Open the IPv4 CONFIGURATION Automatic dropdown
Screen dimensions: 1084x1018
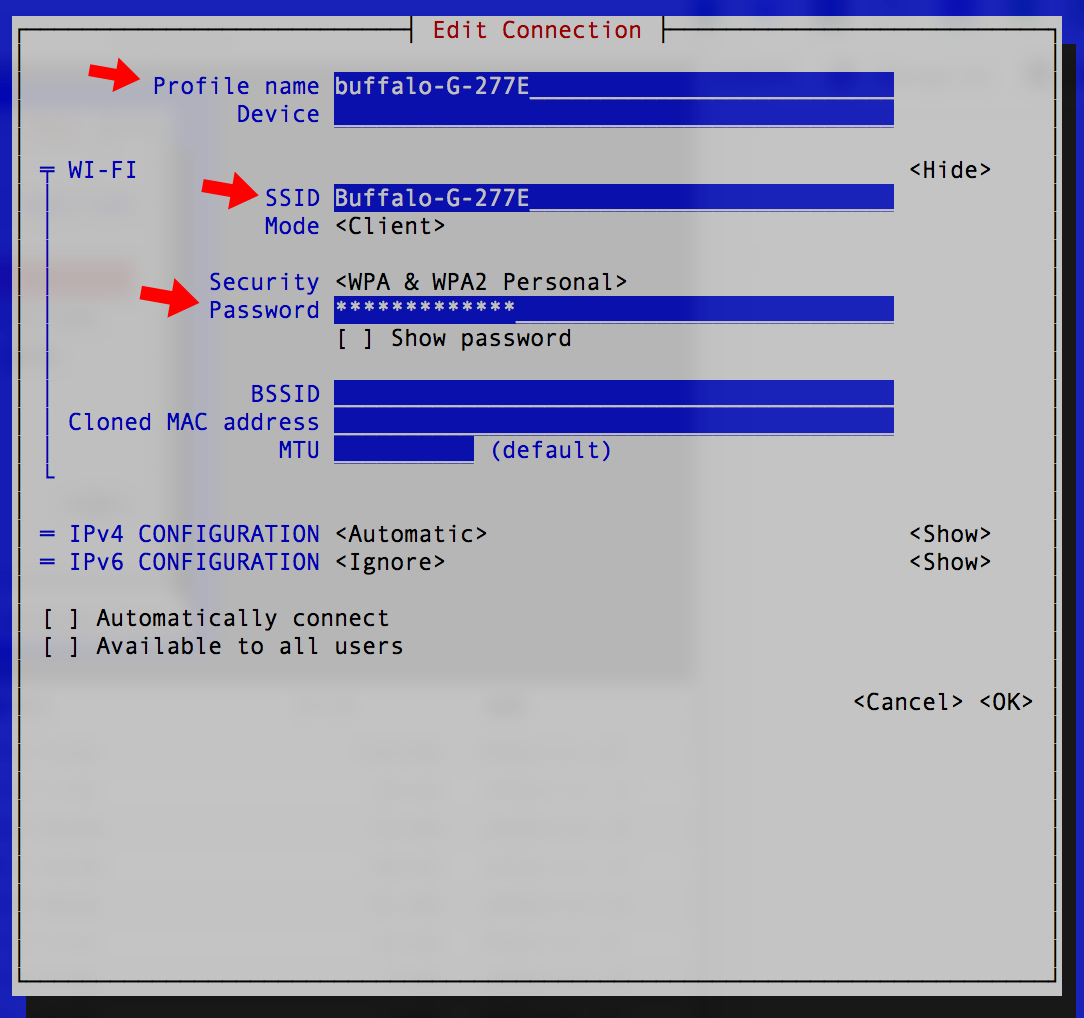point(410,533)
